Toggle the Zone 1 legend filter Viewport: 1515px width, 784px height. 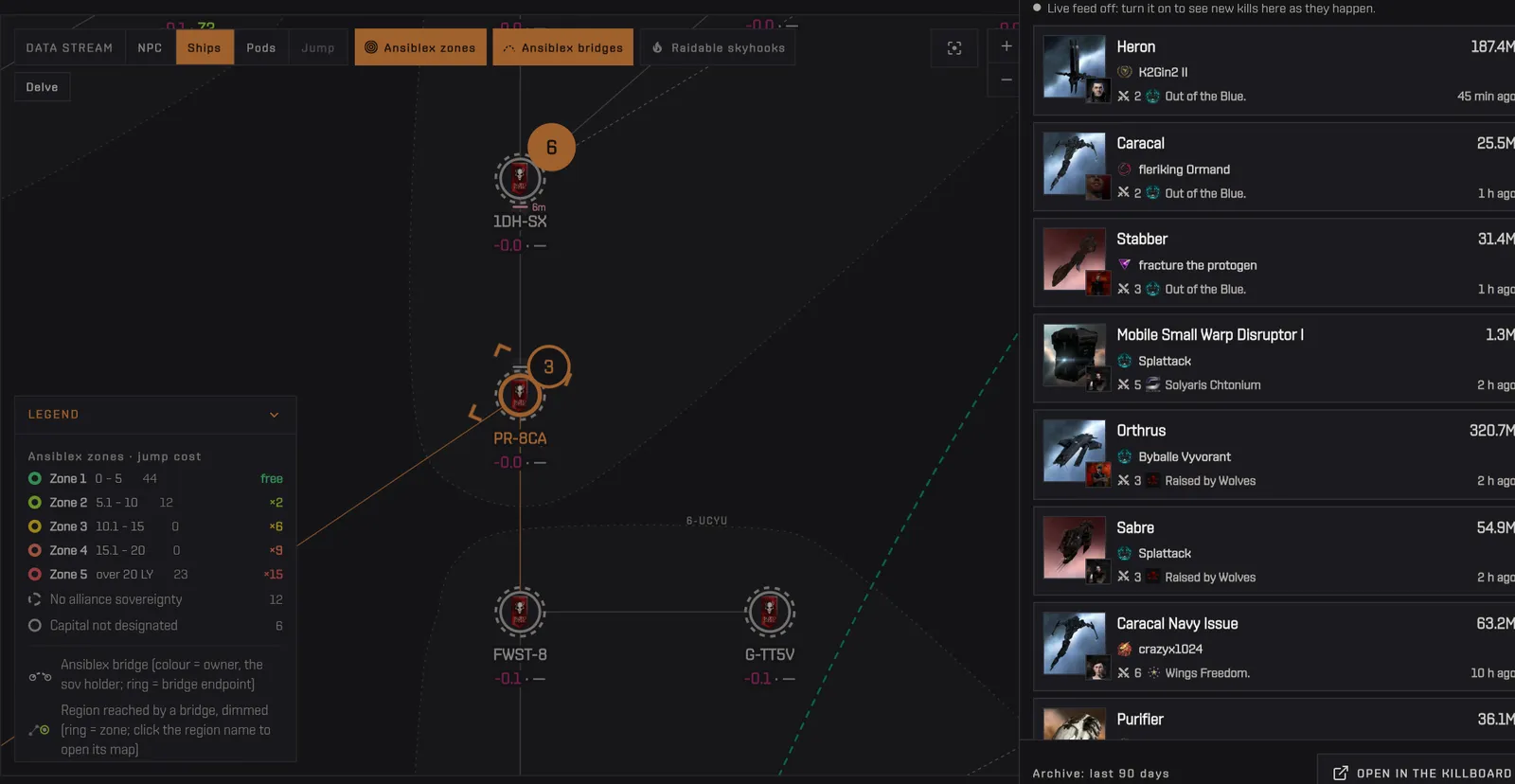(155, 479)
